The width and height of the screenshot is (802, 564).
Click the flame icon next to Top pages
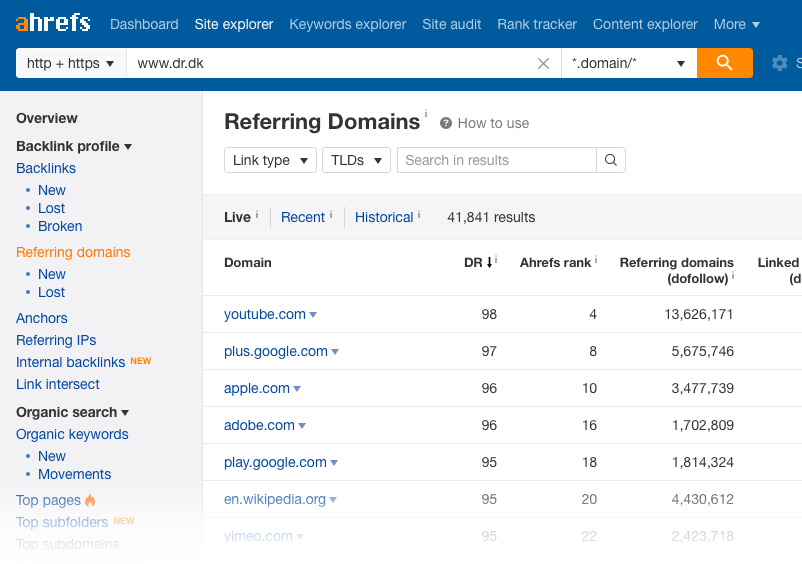90,500
